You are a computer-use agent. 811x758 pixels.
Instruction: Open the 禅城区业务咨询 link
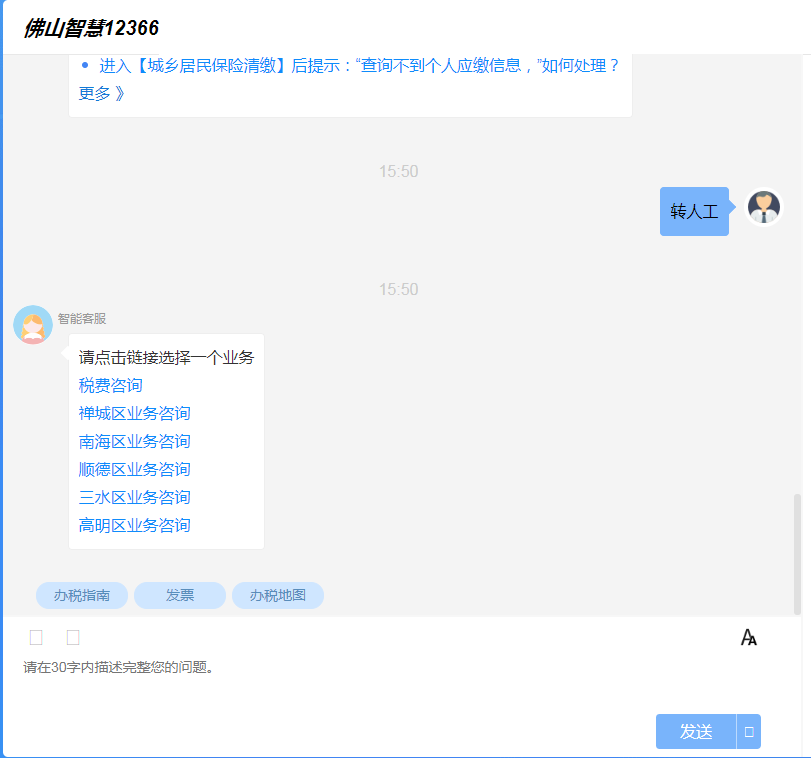[134, 413]
